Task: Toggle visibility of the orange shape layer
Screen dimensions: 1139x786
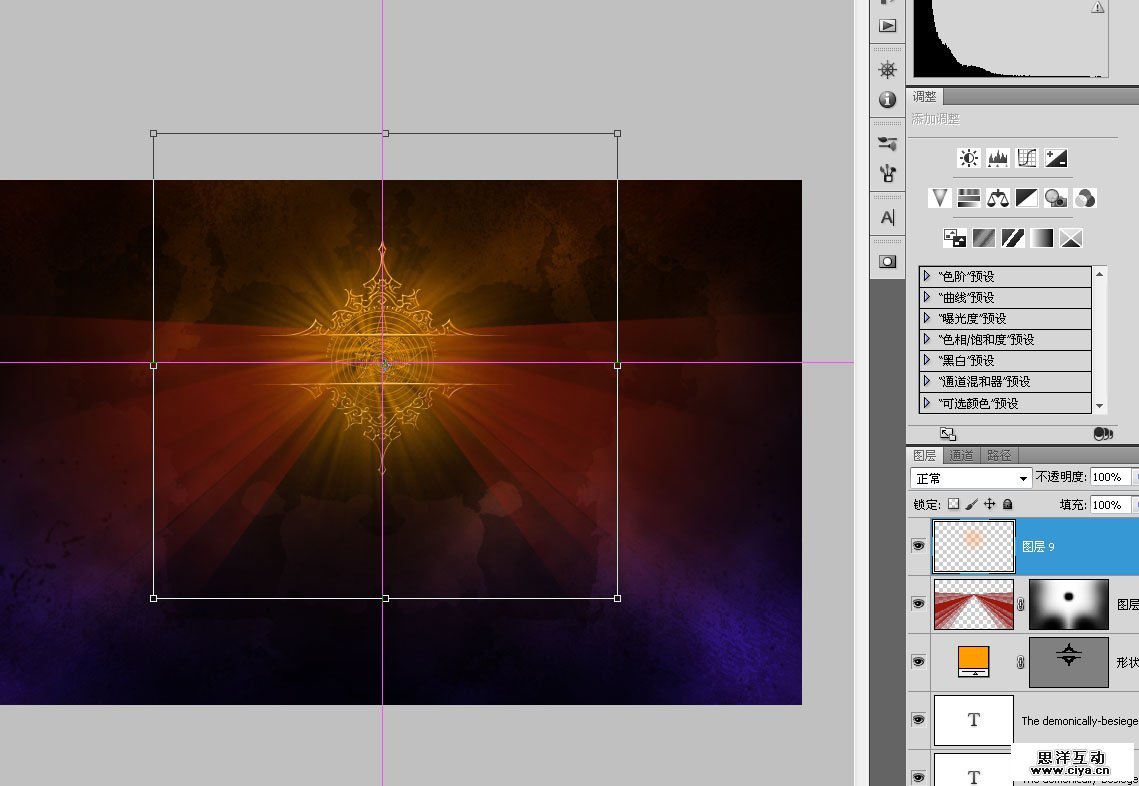Action: tap(918, 662)
